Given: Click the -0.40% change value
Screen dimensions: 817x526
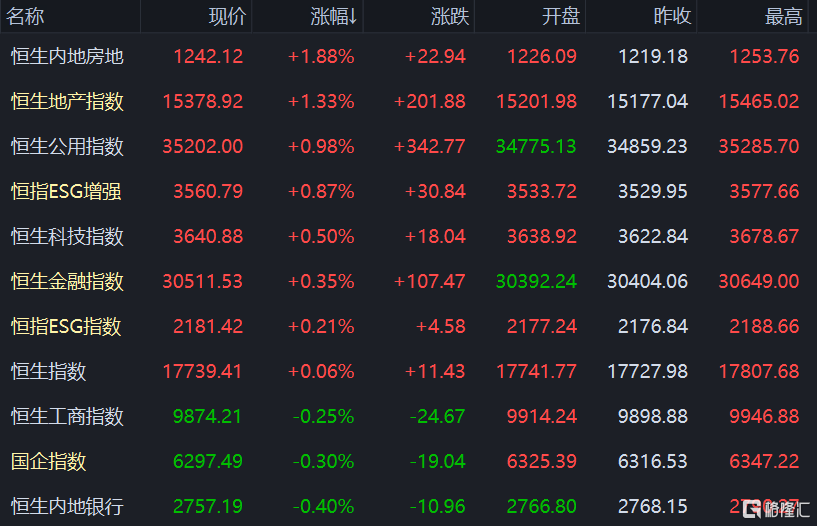Looking at the screenshot, I should click(x=324, y=507).
